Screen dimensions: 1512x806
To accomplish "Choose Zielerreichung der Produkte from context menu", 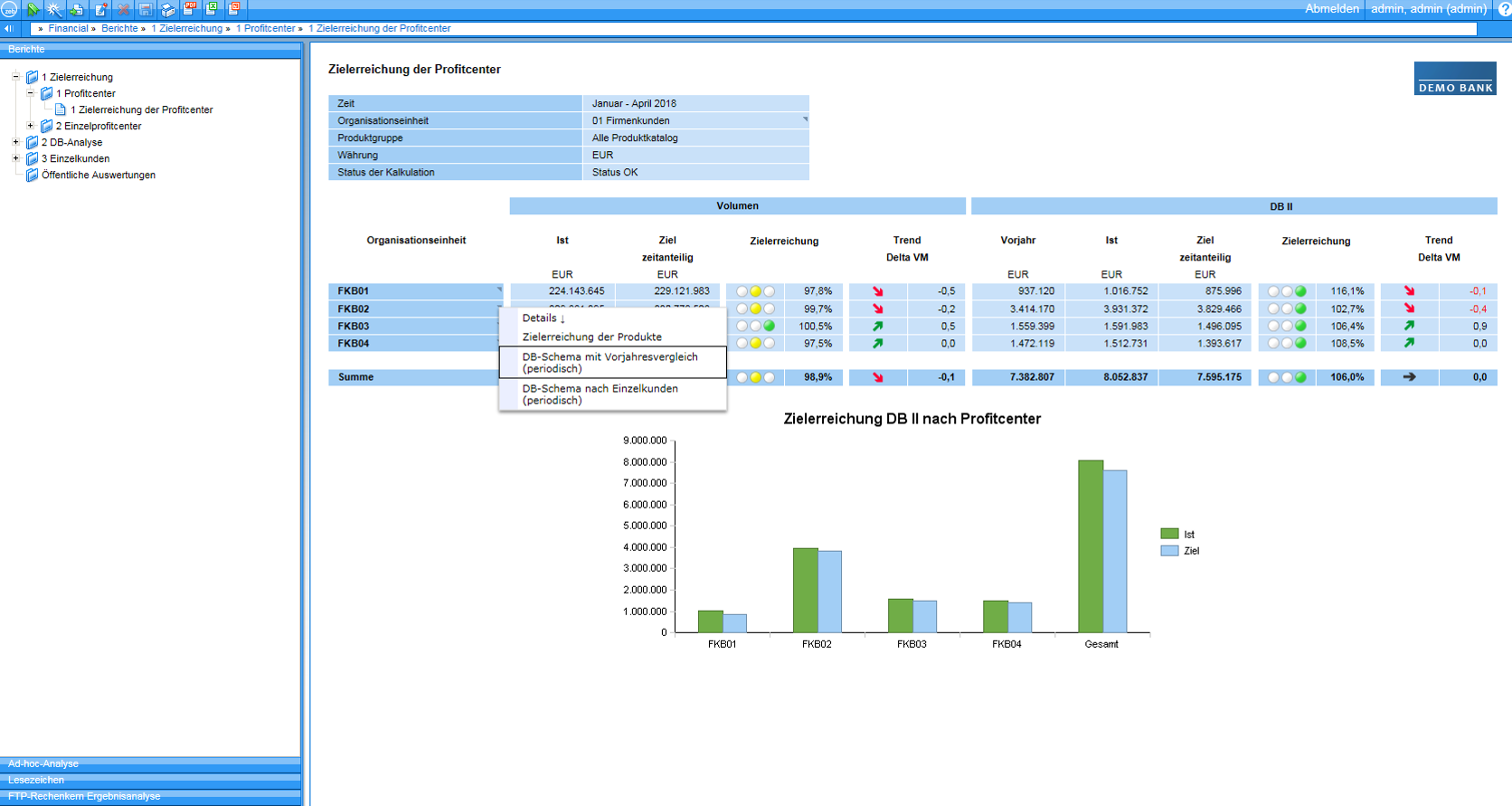I will (x=591, y=337).
